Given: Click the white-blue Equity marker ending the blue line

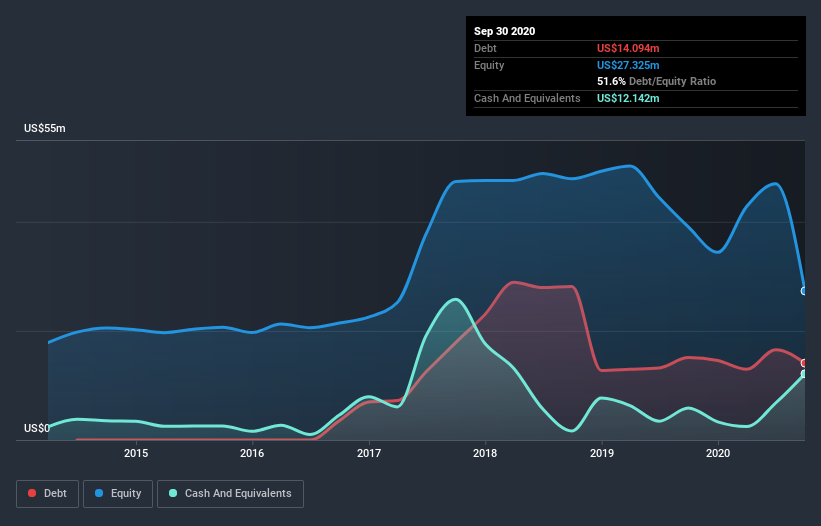Looking at the screenshot, I should [x=804, y=291].
